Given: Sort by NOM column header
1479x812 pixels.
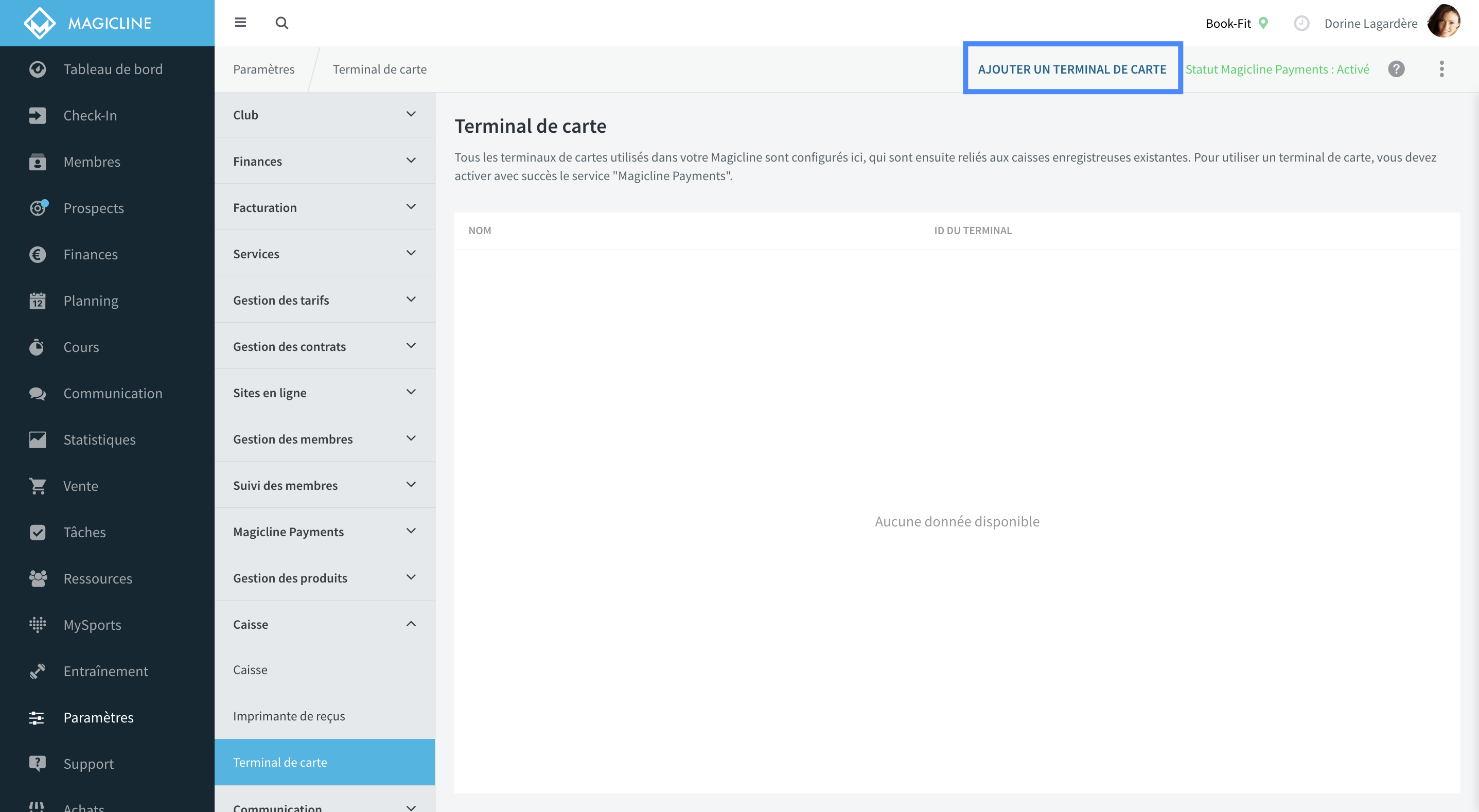Looking at the screenshot, I should [x=480, y=231].
